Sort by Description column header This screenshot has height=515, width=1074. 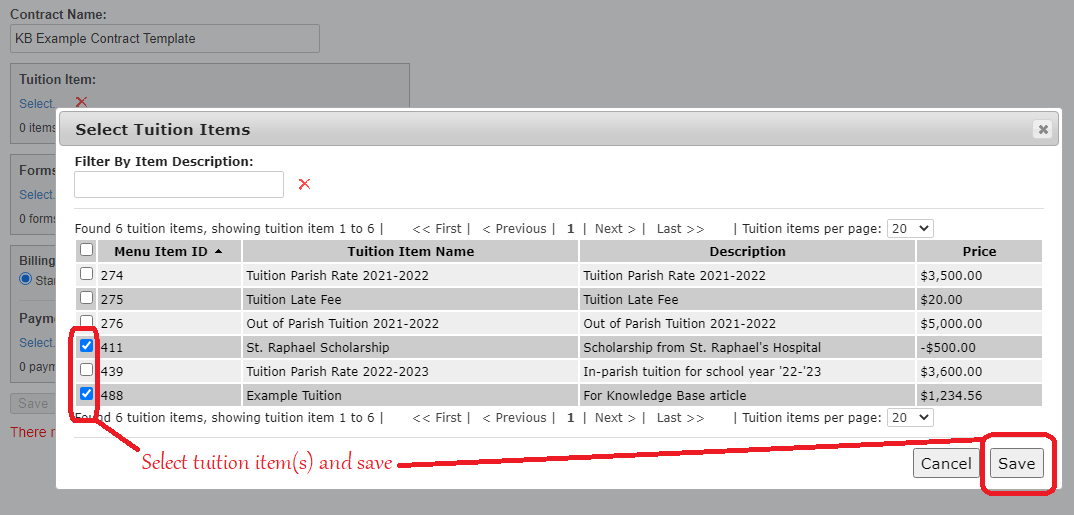pos(747,252)
